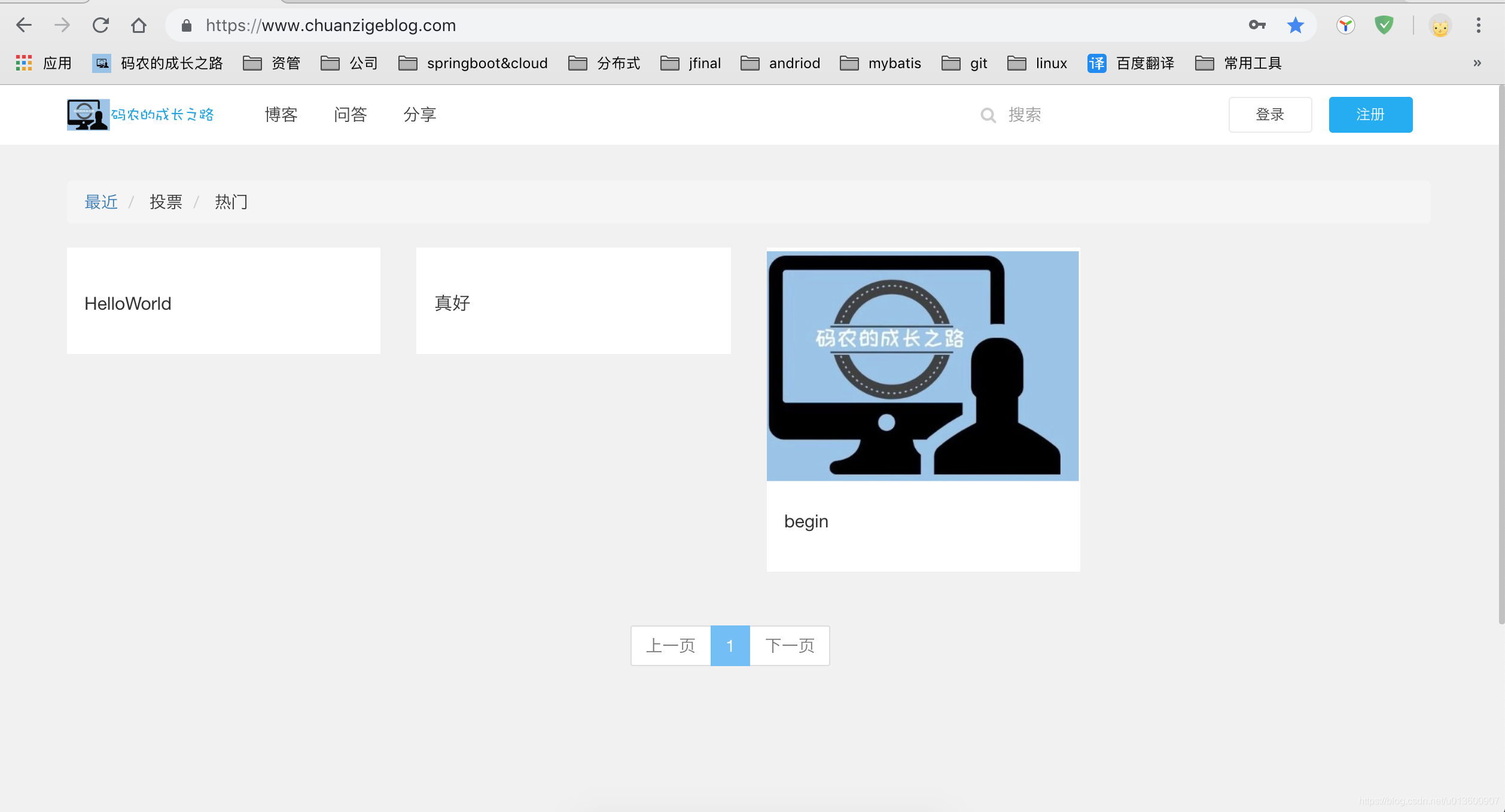This screenshot has width=1505, height=812.
Task: Click the search magnifier icon
Action: point(988,115)
